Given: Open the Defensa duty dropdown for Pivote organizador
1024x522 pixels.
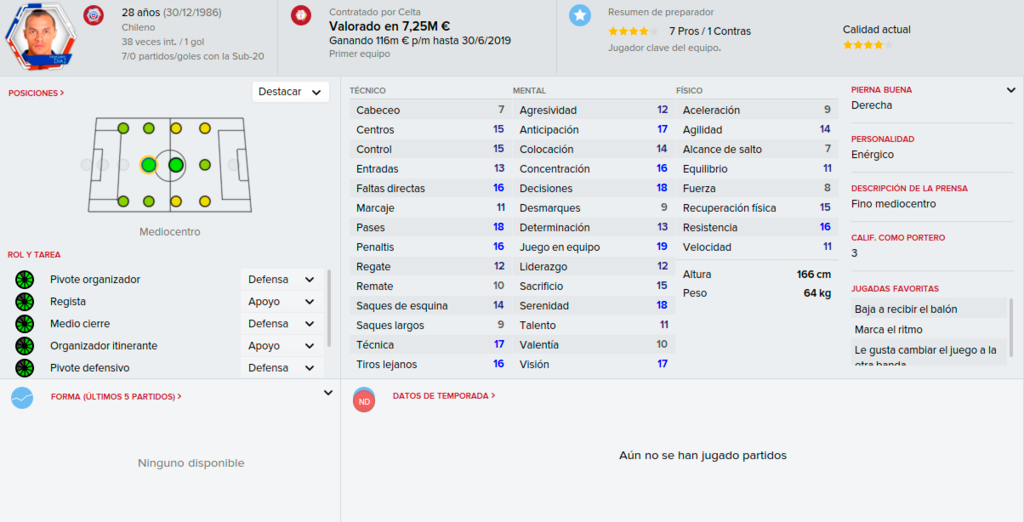Looking at the screenshot, I should [x=282, y=280].
